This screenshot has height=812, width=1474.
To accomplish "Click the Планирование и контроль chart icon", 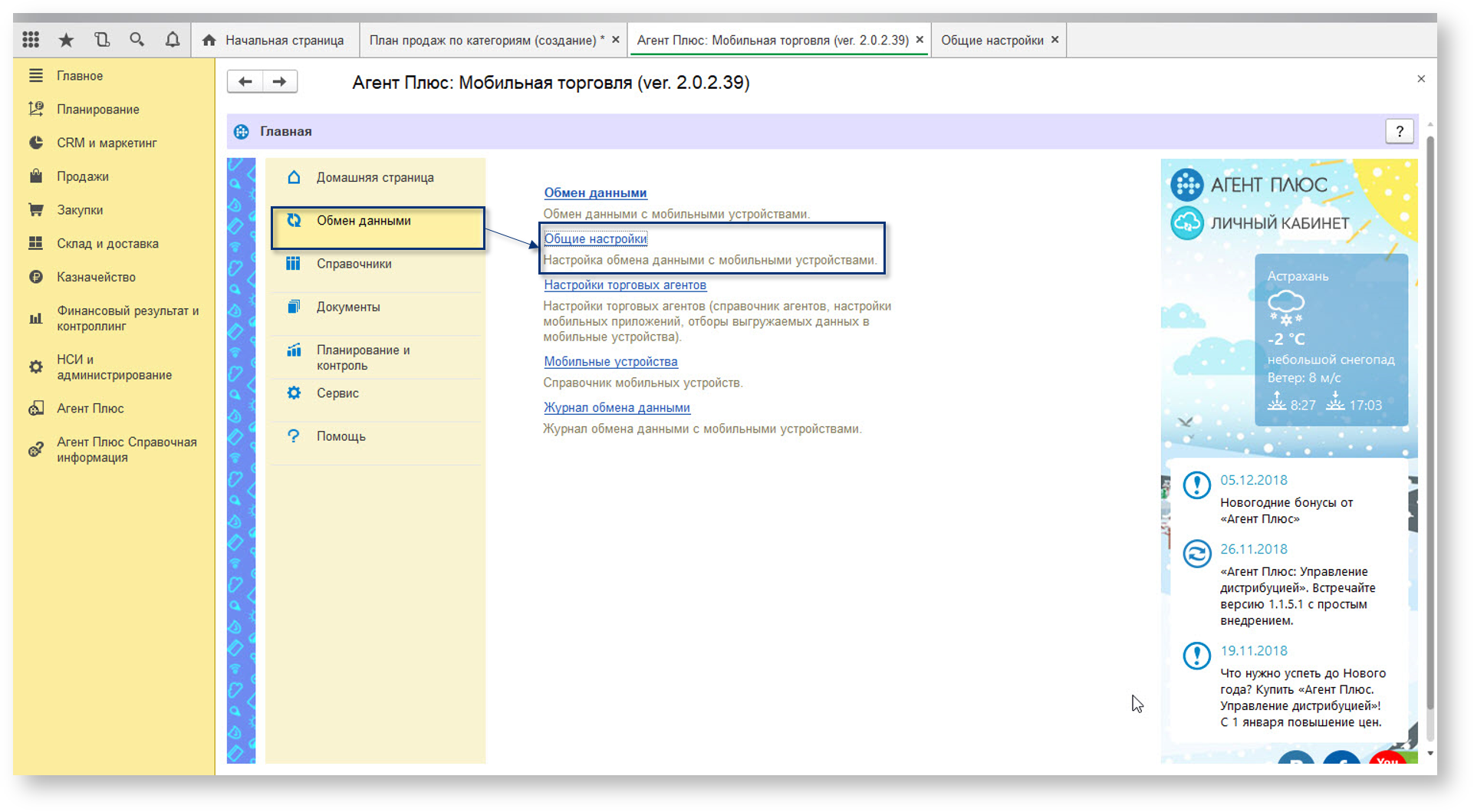I will click(x=294, y=350).
